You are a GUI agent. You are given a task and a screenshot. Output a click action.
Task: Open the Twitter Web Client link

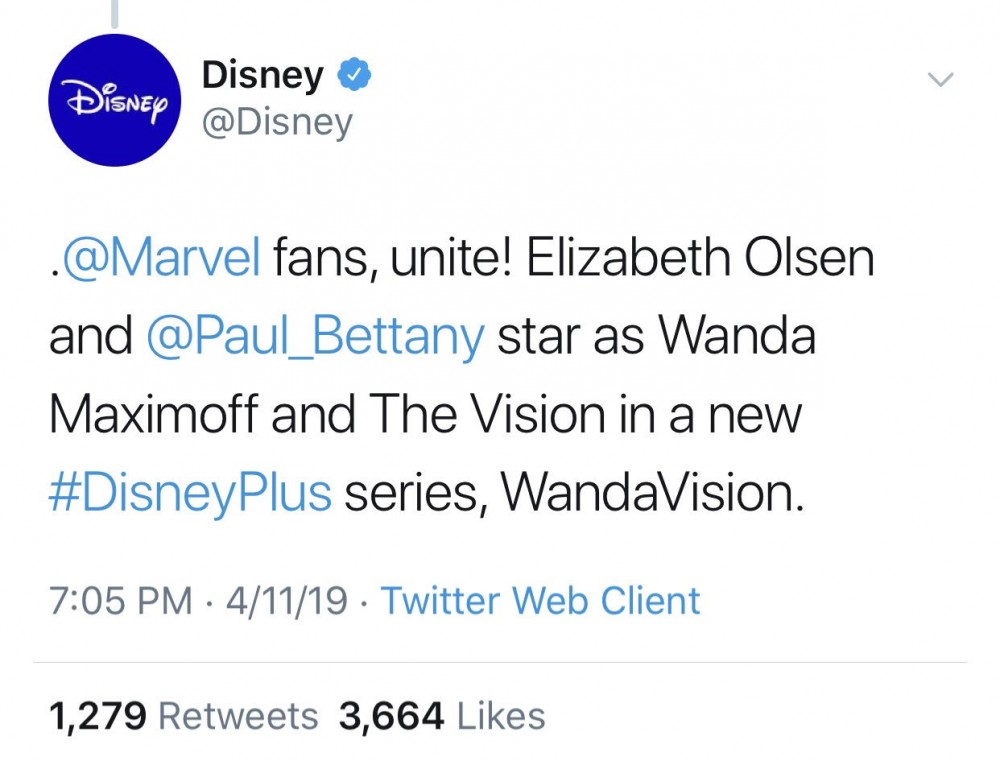[540, 601]
